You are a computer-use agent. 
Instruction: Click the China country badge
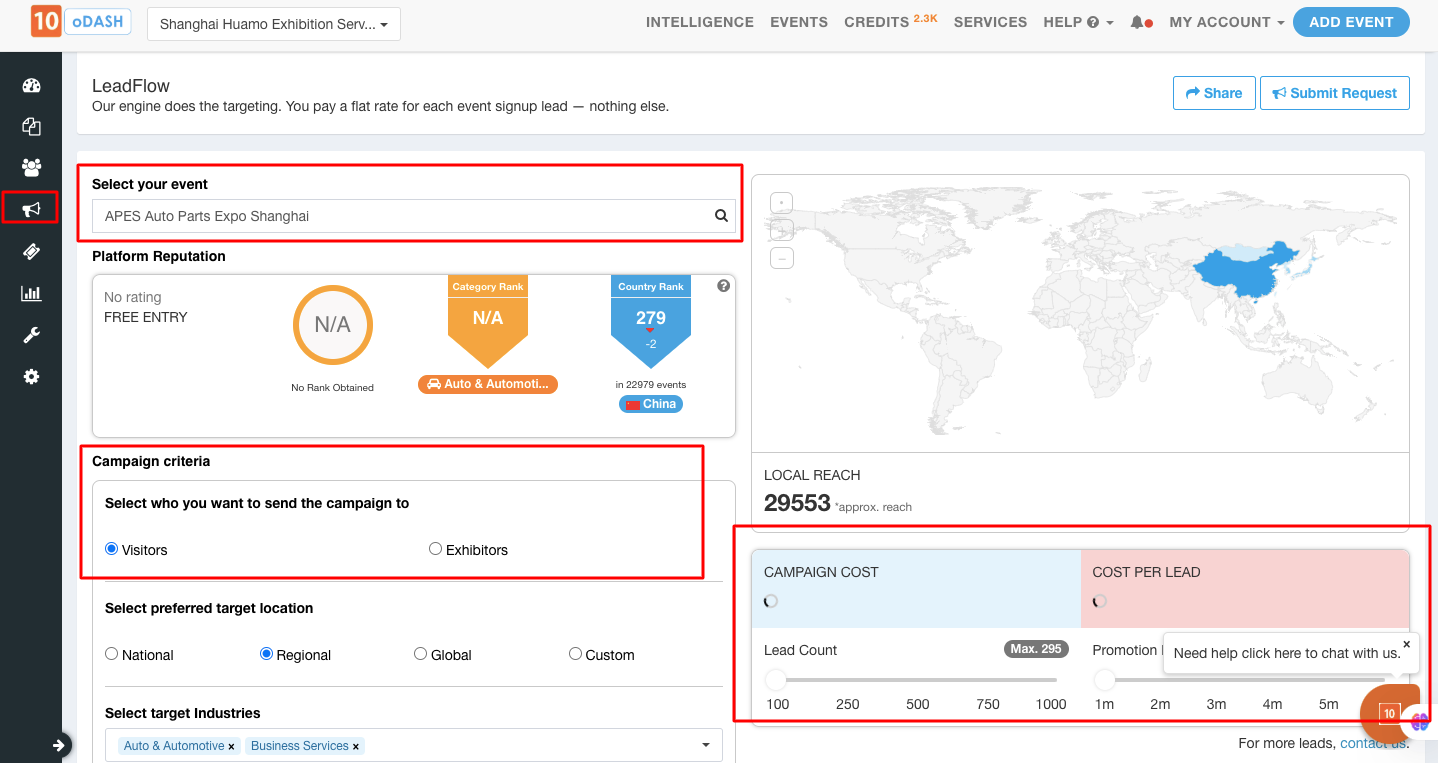pyautogui.click(x=651, y=404)
